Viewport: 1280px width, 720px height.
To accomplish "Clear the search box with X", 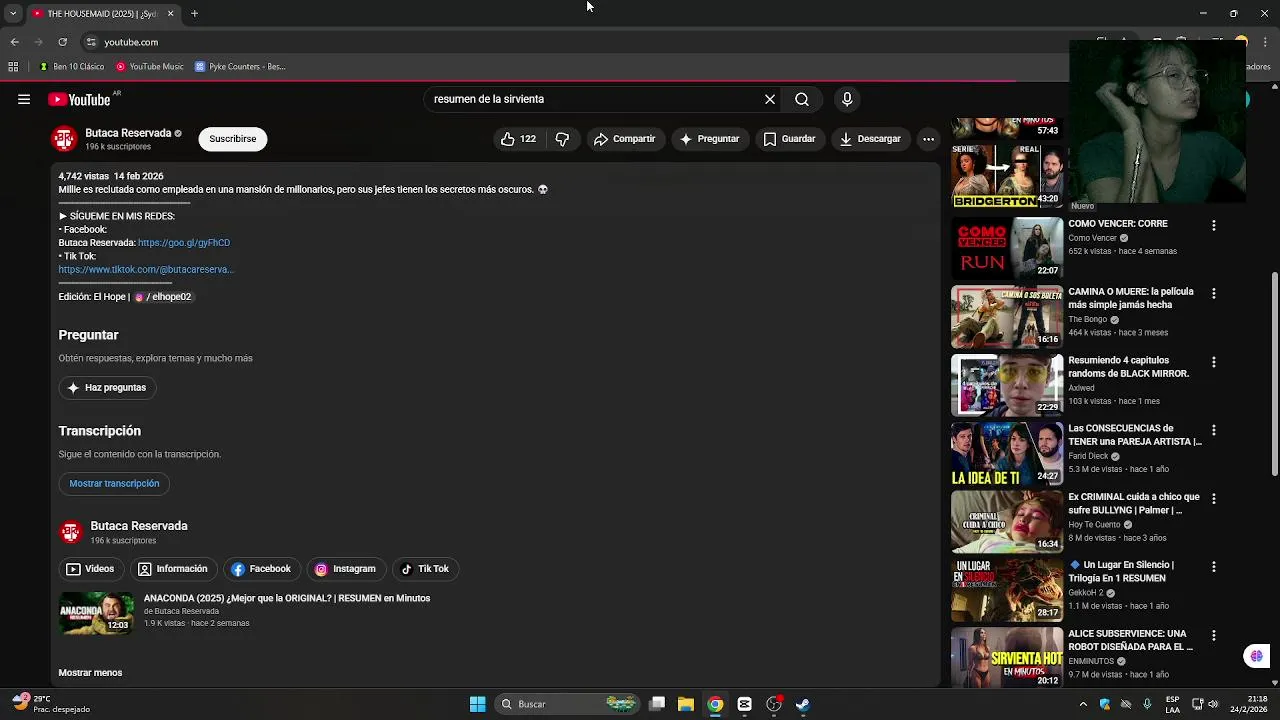I will point(770,99).
